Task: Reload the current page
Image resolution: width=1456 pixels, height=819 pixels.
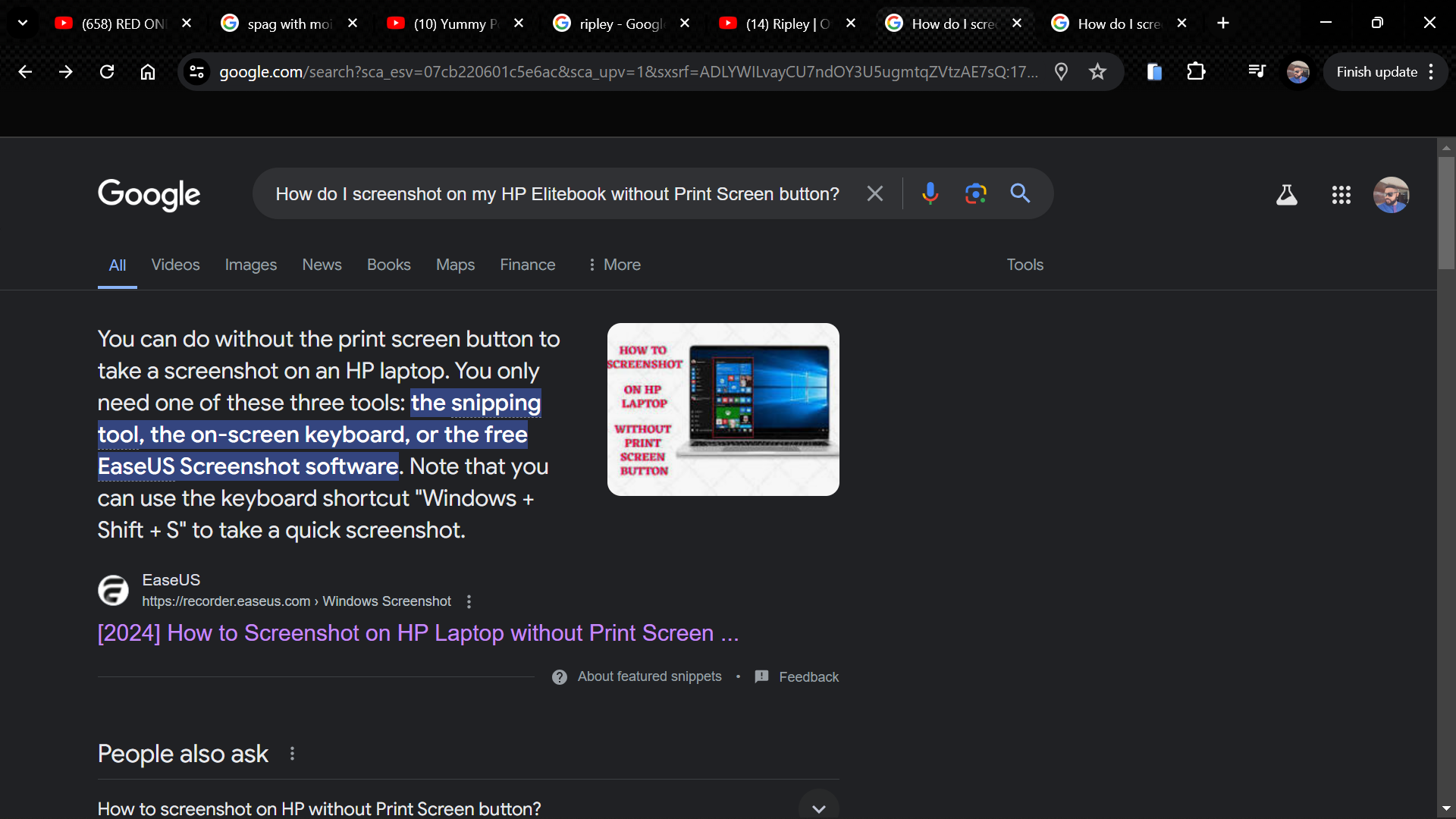Action: 107,72
